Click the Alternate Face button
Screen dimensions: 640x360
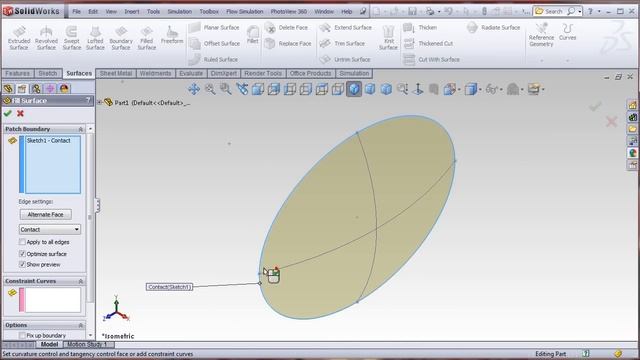click(x=45, y=214)
